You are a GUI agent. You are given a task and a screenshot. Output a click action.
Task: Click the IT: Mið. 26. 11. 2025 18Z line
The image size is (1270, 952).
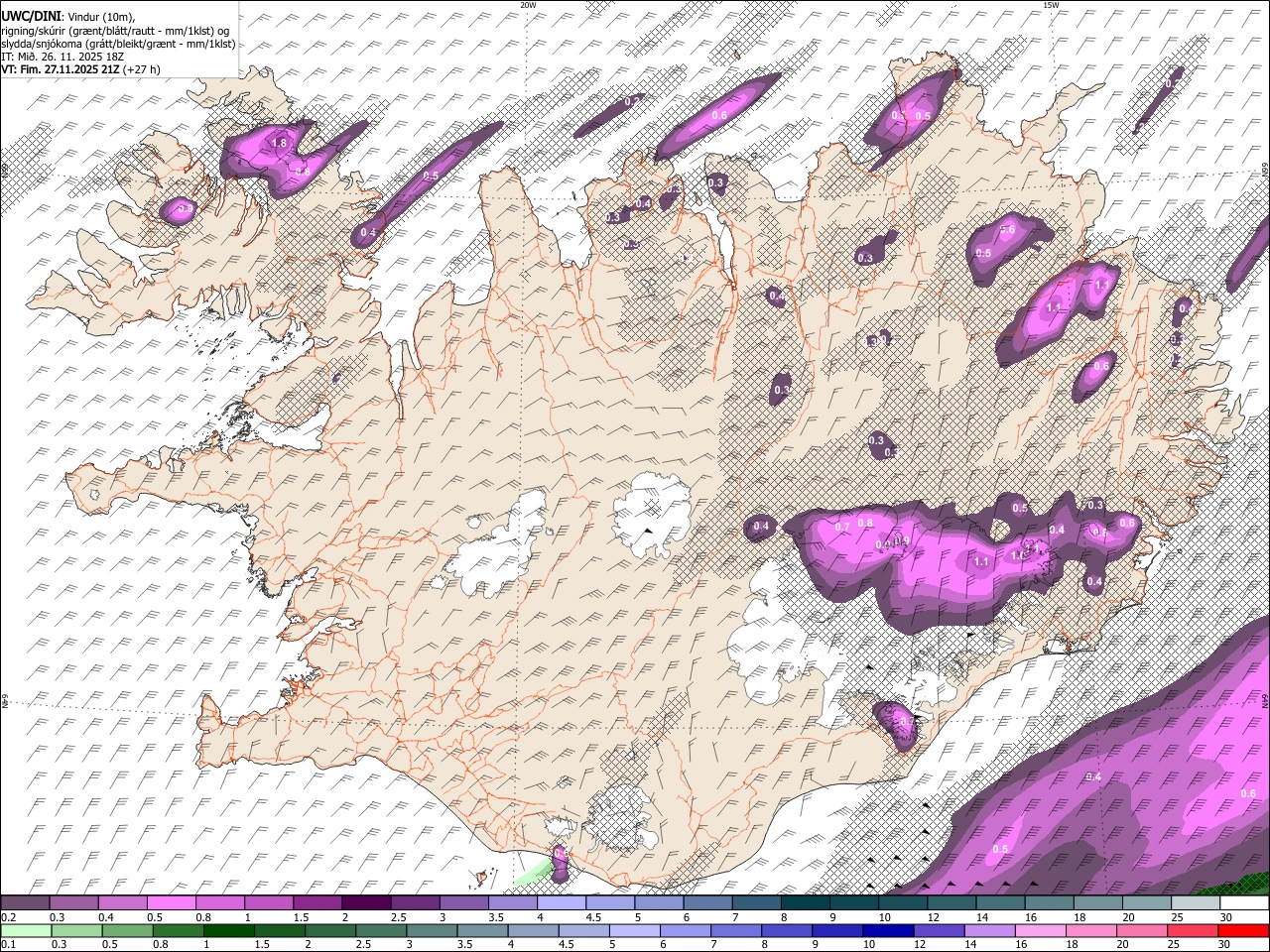pos(63,57)
